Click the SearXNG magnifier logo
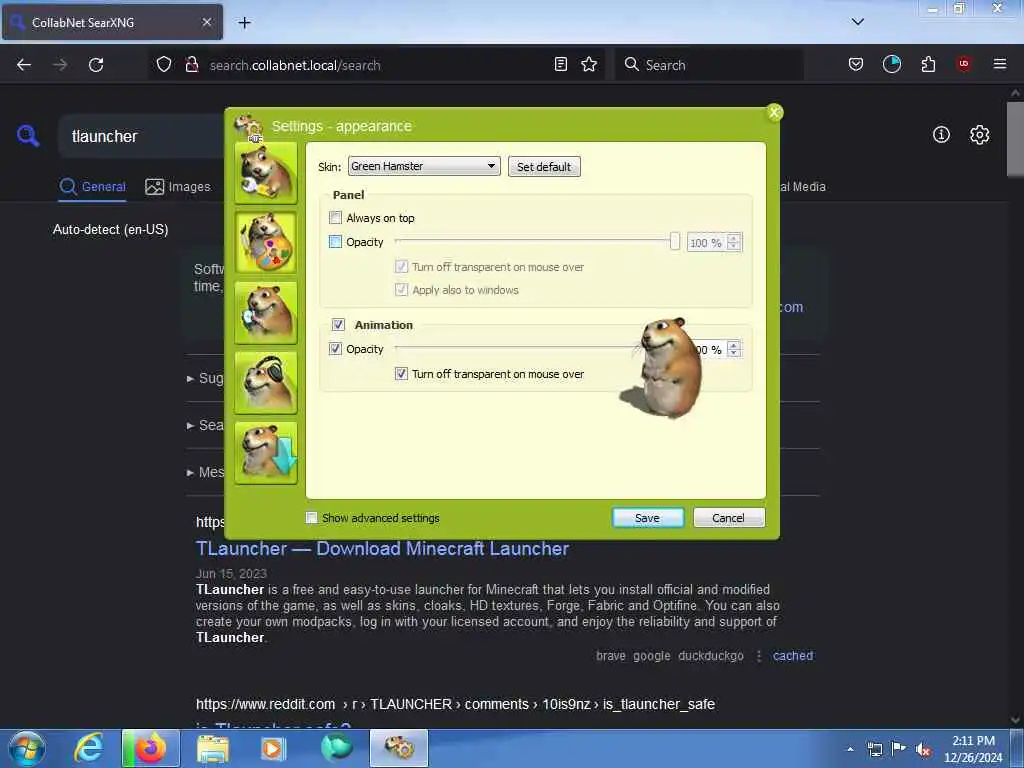 (x=27, y=135)
